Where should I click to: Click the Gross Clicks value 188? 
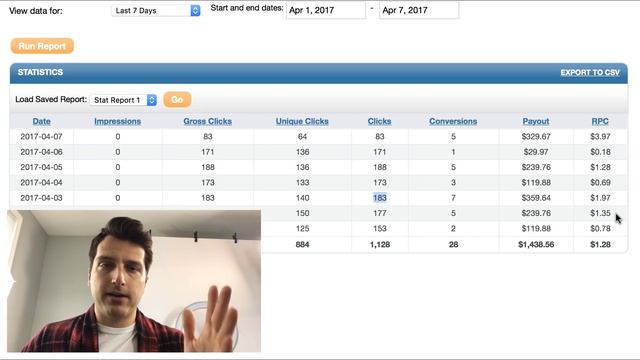pyautogui.click(x=208, y=167)
